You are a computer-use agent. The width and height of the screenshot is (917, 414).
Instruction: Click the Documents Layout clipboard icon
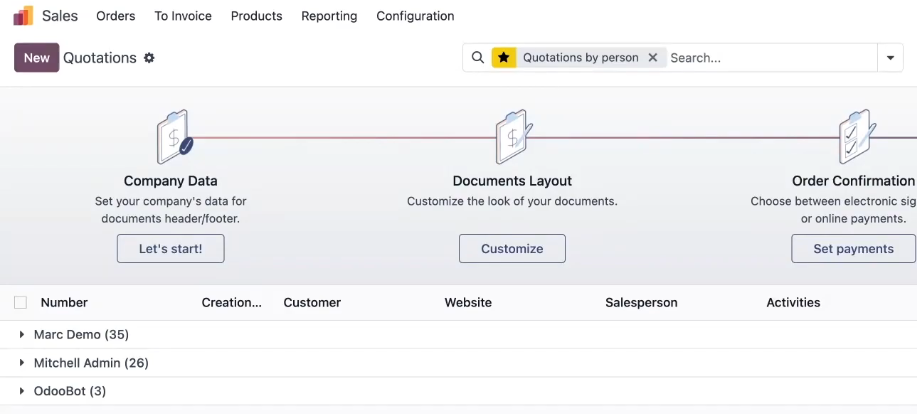[x=513, y=137]
